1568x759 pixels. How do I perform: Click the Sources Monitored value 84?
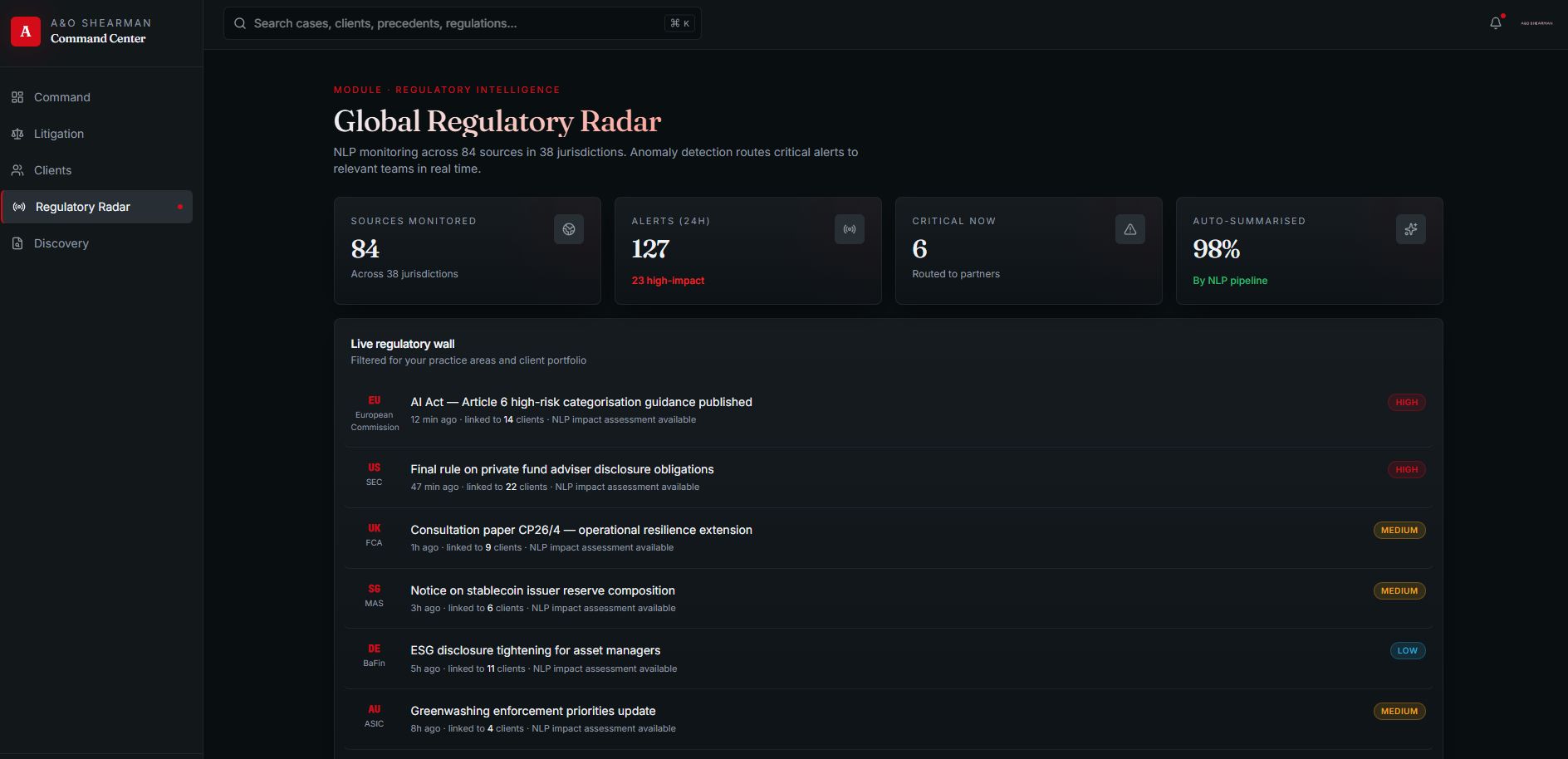point(365,249)
